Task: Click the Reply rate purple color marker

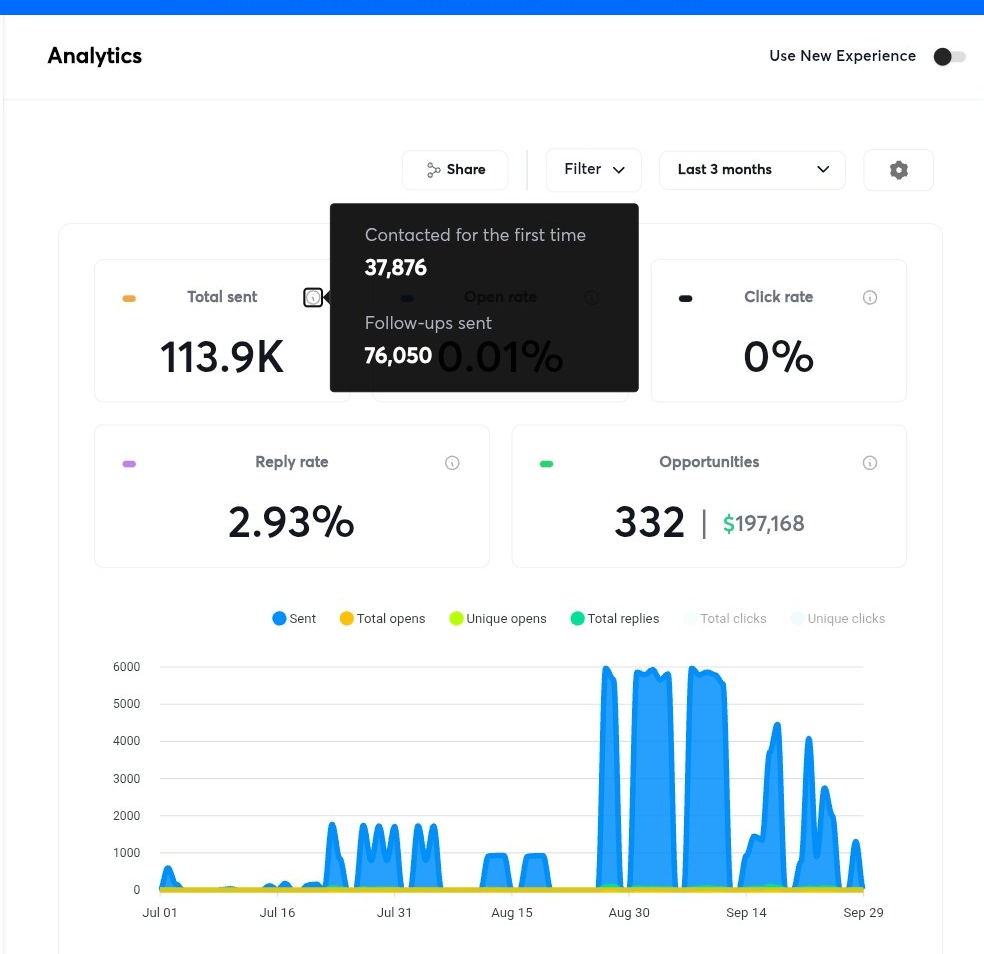Action: (129, 464)
